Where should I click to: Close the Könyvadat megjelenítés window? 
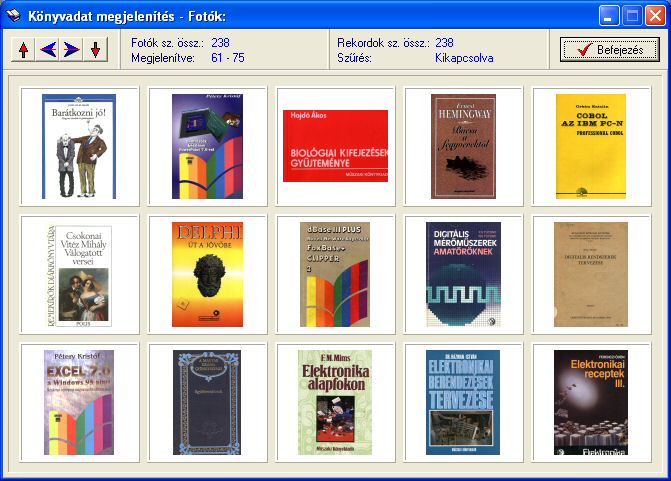[655, 16]
